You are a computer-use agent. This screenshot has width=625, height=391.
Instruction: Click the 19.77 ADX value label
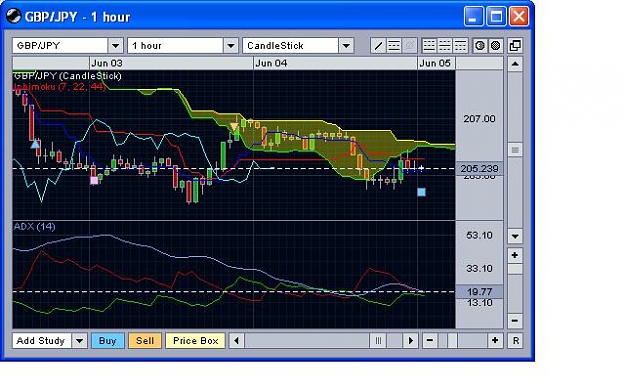pyautogui.click(x=479, y=292)
